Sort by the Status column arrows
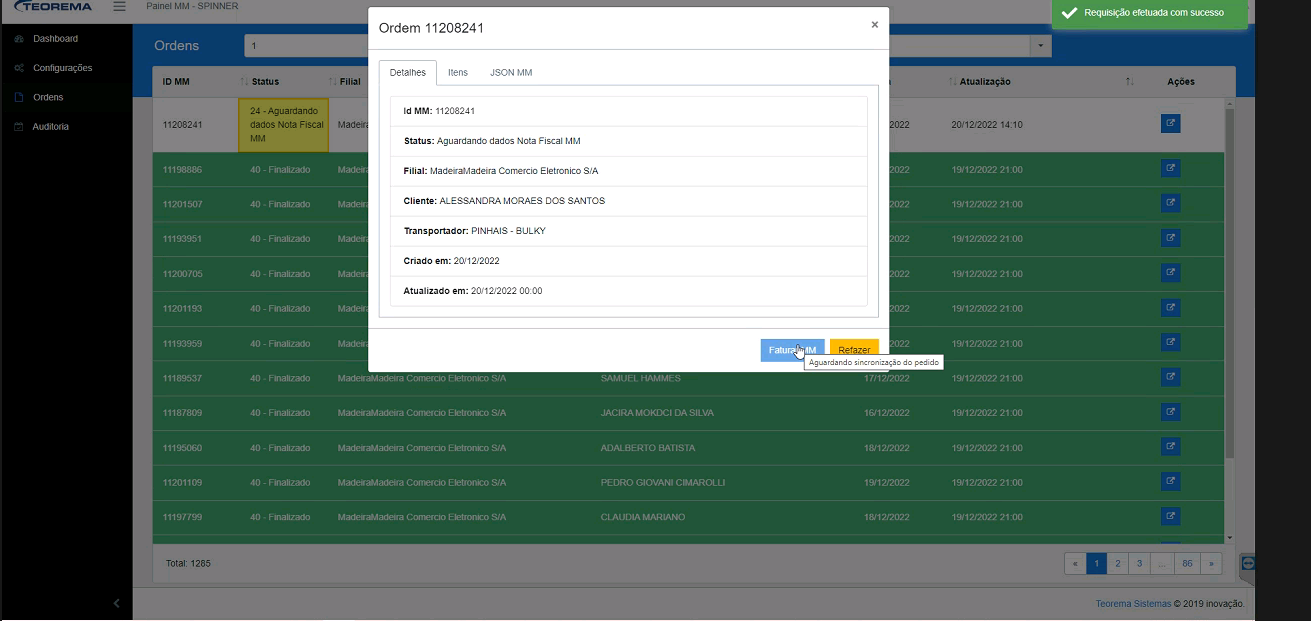Viewport: 1311px width, 621px height. [x=245, y=81]
